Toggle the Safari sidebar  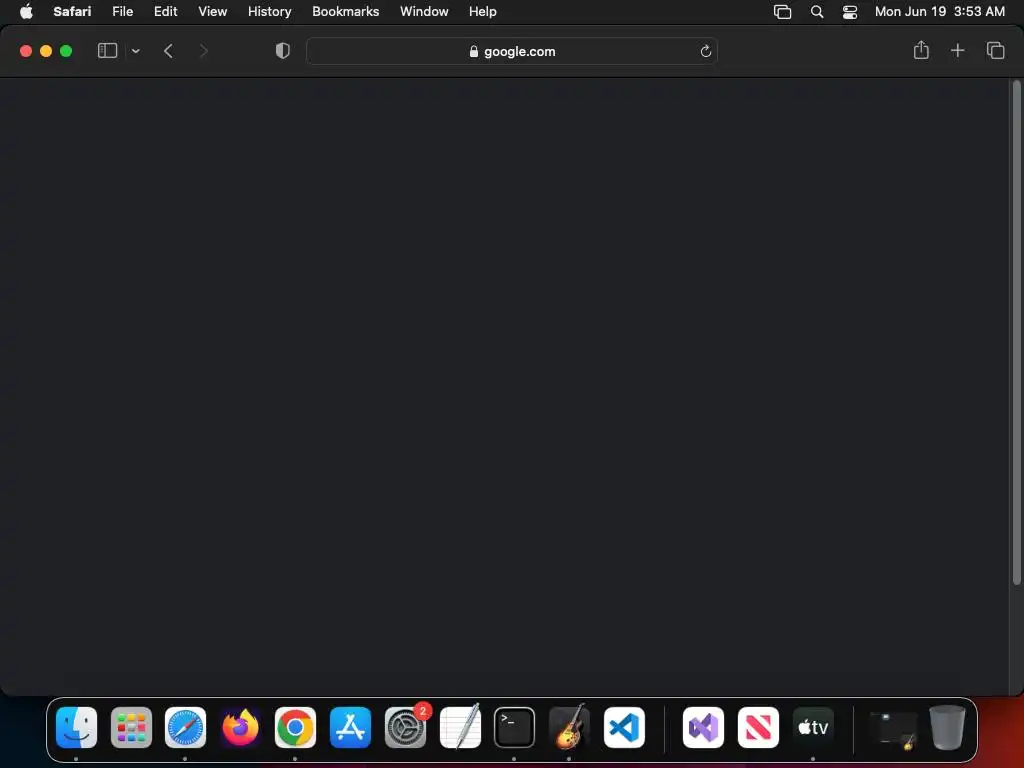(107, 51)
